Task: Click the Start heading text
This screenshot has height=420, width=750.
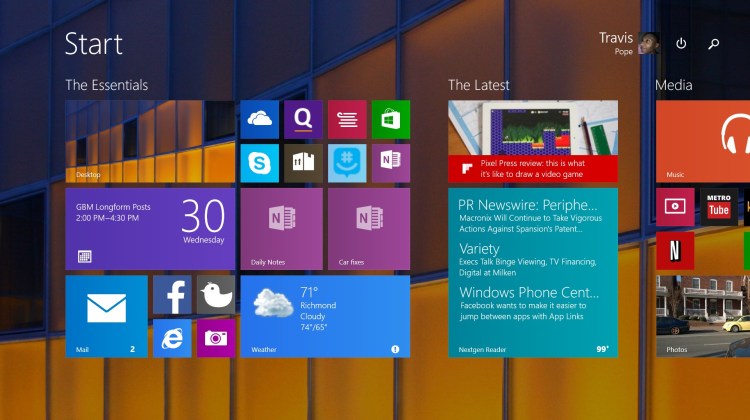Action: 94,44
